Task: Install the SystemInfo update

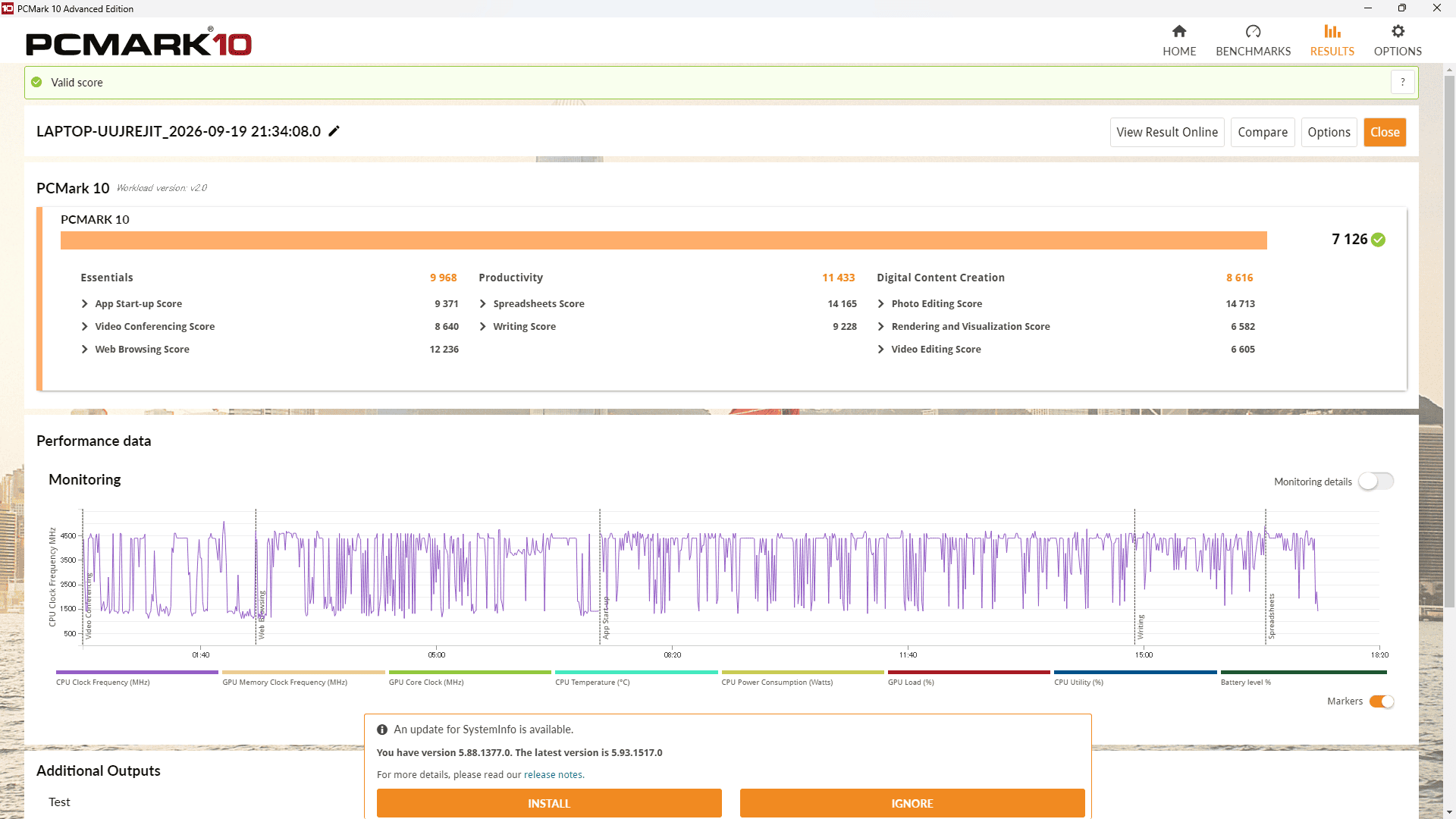Action: (549, 803)
